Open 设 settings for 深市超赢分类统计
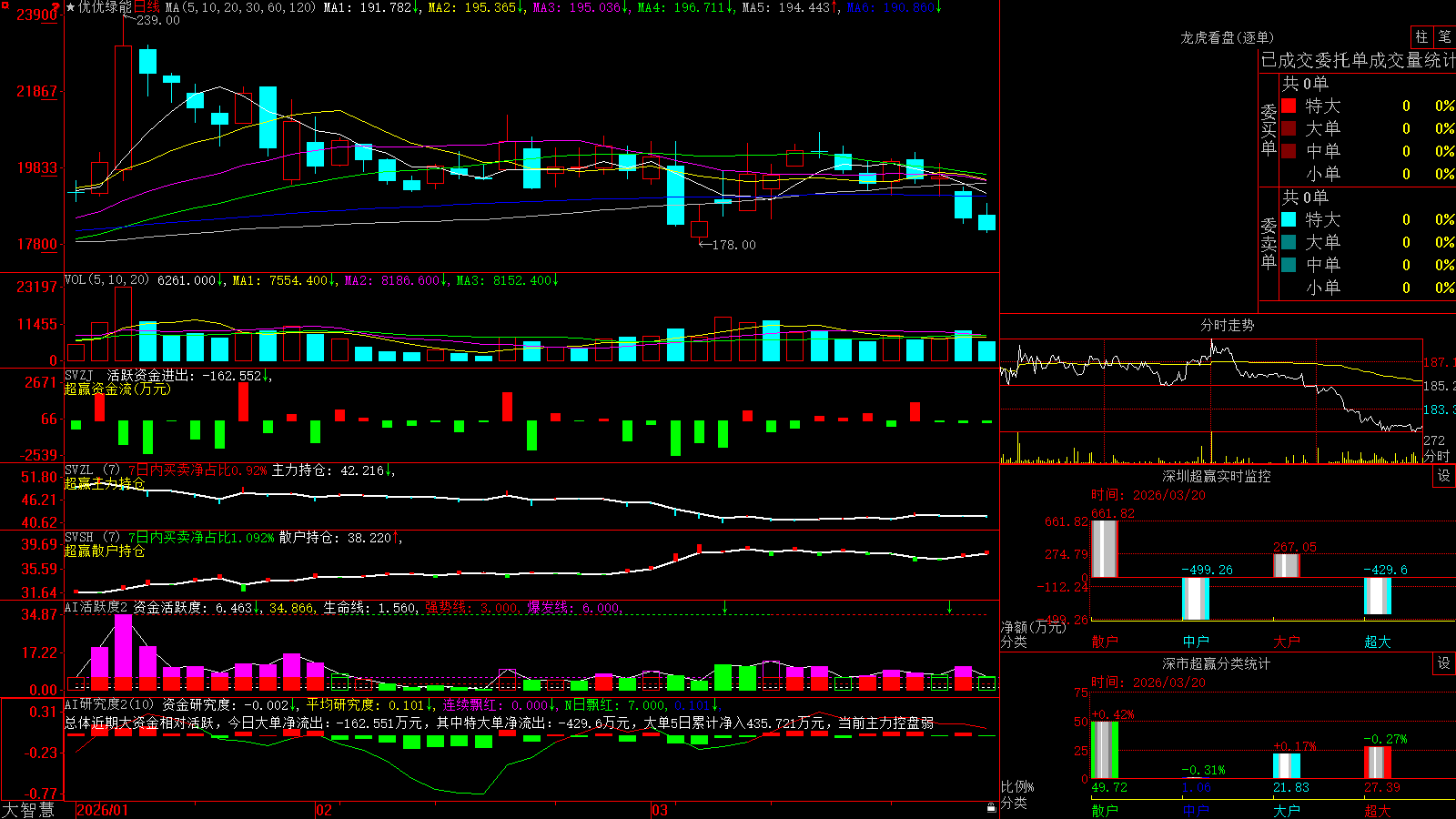1456x819 pixels. (x=1444, y=663)
